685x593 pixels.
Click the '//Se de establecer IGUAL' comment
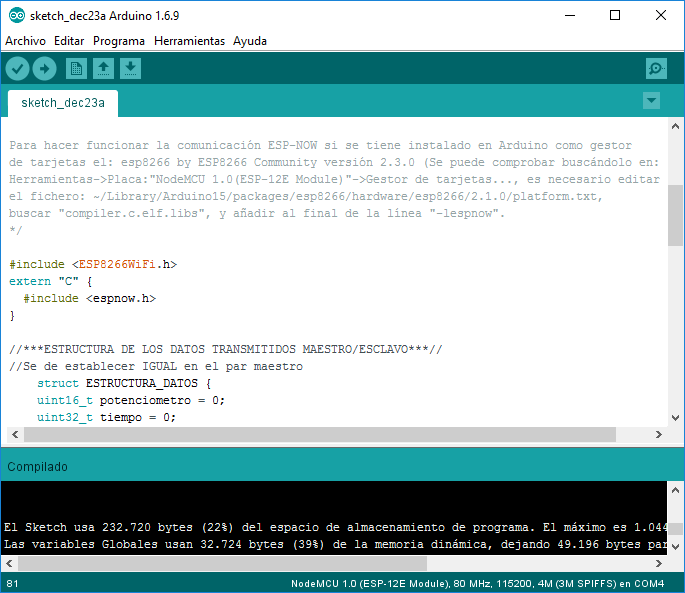[x=156, y=367]
